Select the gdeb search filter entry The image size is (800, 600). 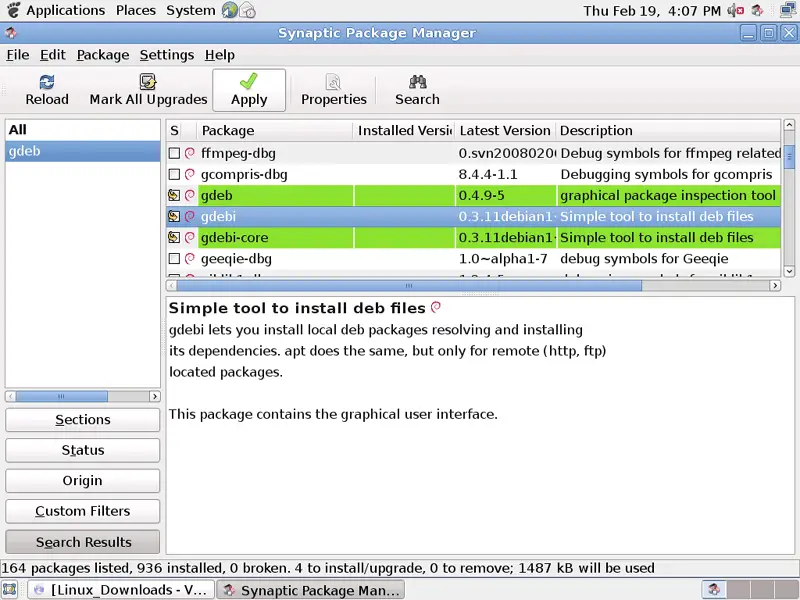point(83,151)
